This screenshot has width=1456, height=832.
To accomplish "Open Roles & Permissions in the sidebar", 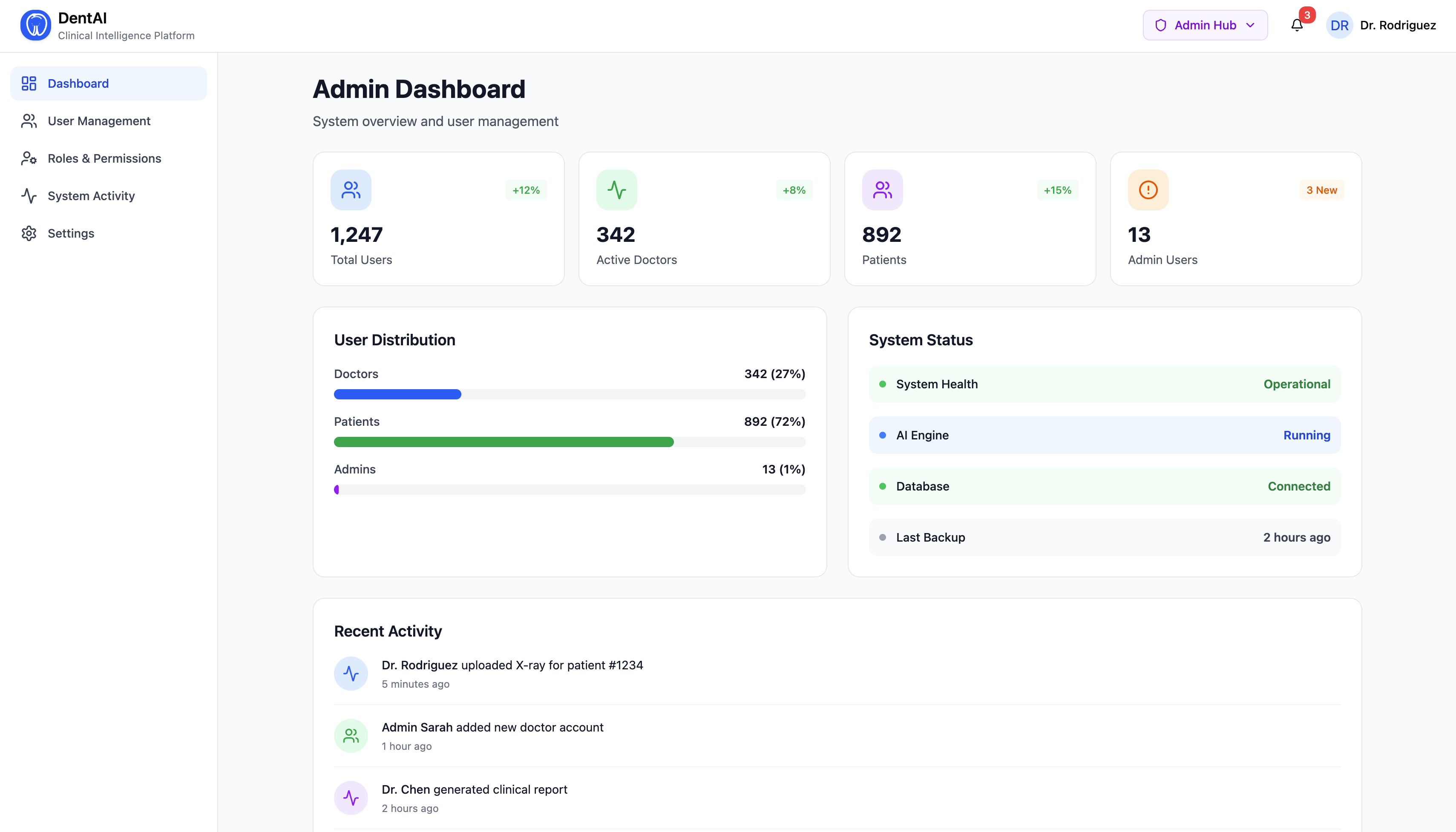I will click(104, 158).
